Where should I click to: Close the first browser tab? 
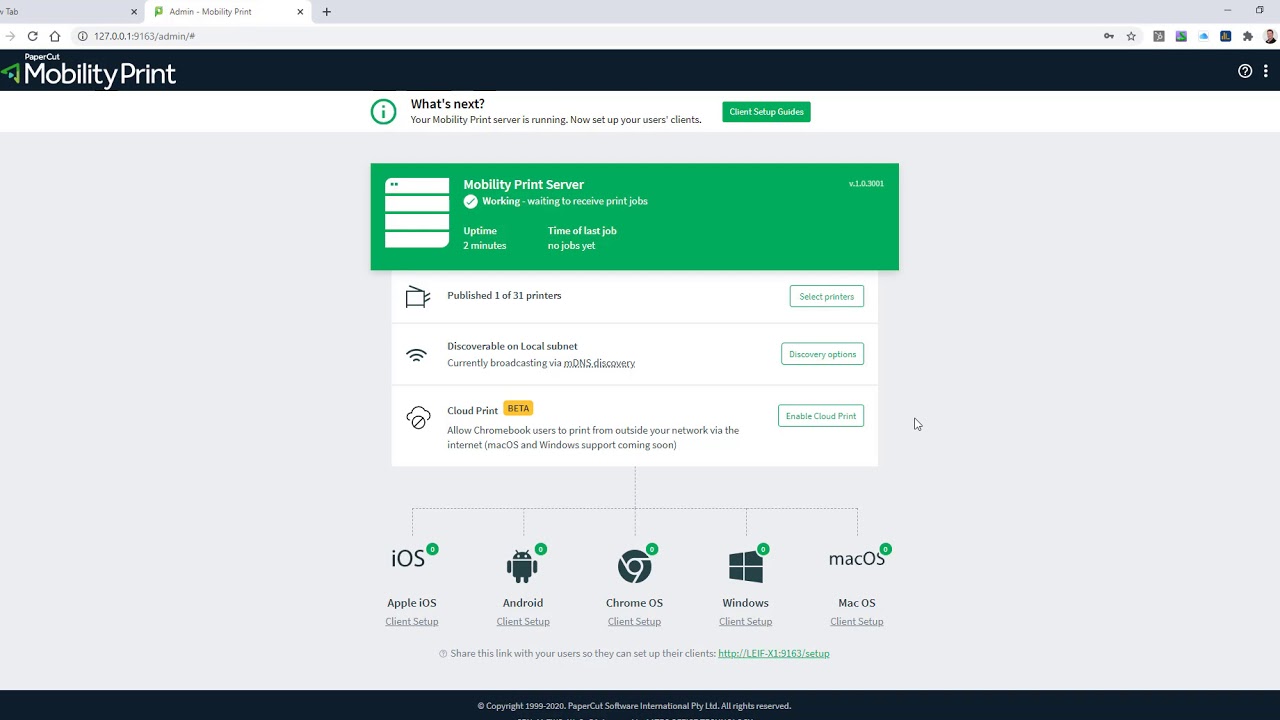134,12
